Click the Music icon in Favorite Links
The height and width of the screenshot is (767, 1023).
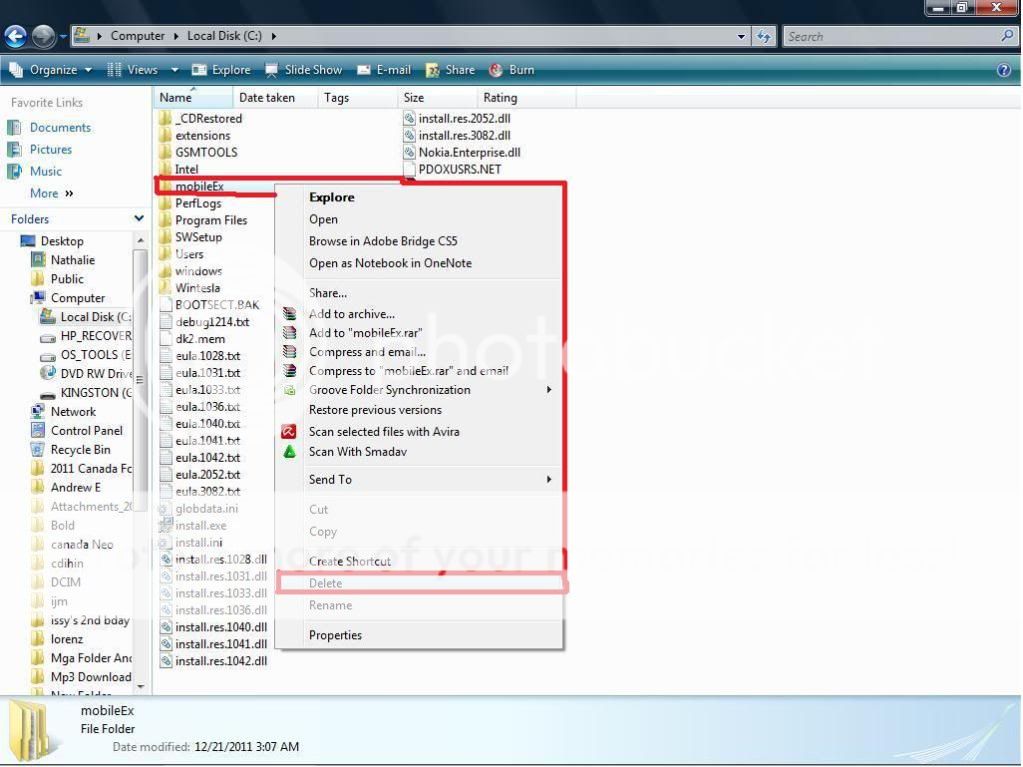point(14,172)
